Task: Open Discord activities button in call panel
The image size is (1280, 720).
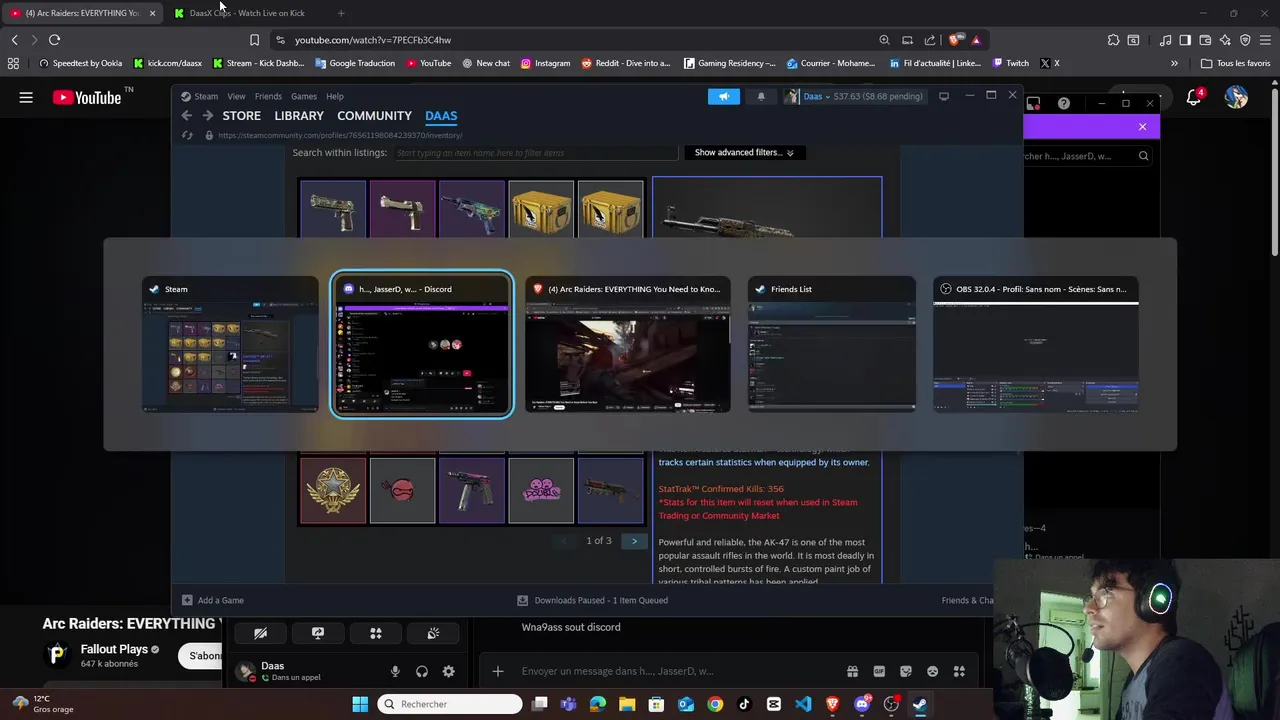Action: point(376,633)
